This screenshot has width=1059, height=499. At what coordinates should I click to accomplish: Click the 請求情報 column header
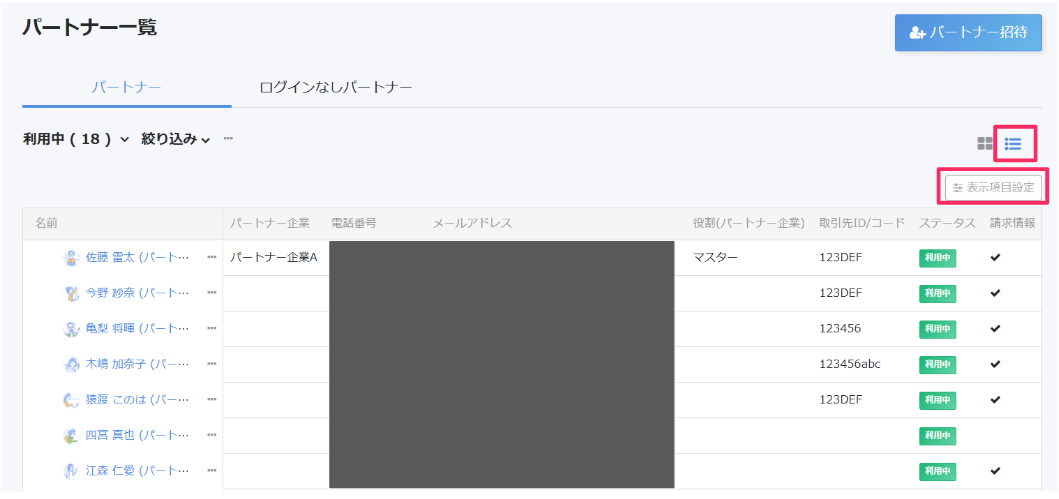click(x=1012, y=224)
